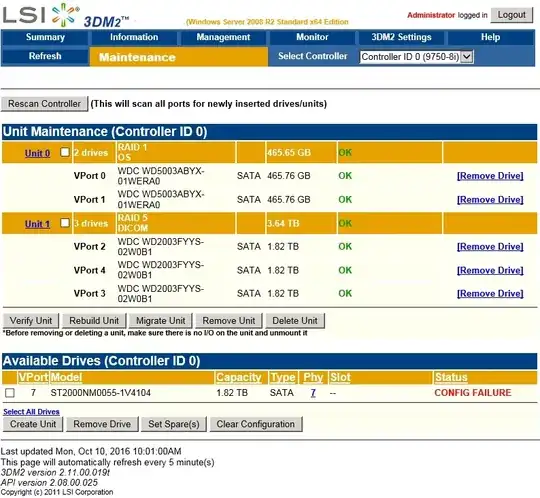Remove the drive on VPort 4

pyautogui.click(x=490, y=270)
